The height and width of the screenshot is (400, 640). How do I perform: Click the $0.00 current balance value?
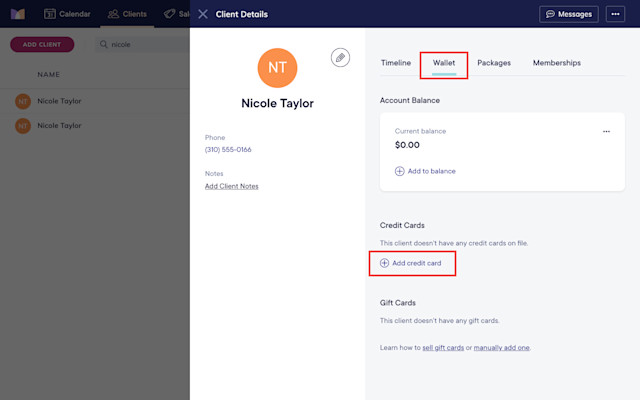[x=407, y=145]
